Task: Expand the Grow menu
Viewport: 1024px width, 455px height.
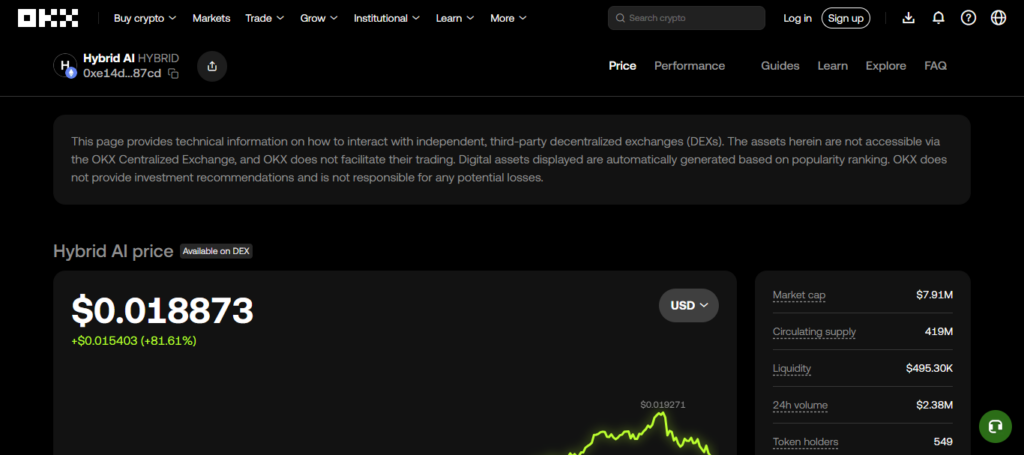Action: pyautogui.click(x=319, y=18)
